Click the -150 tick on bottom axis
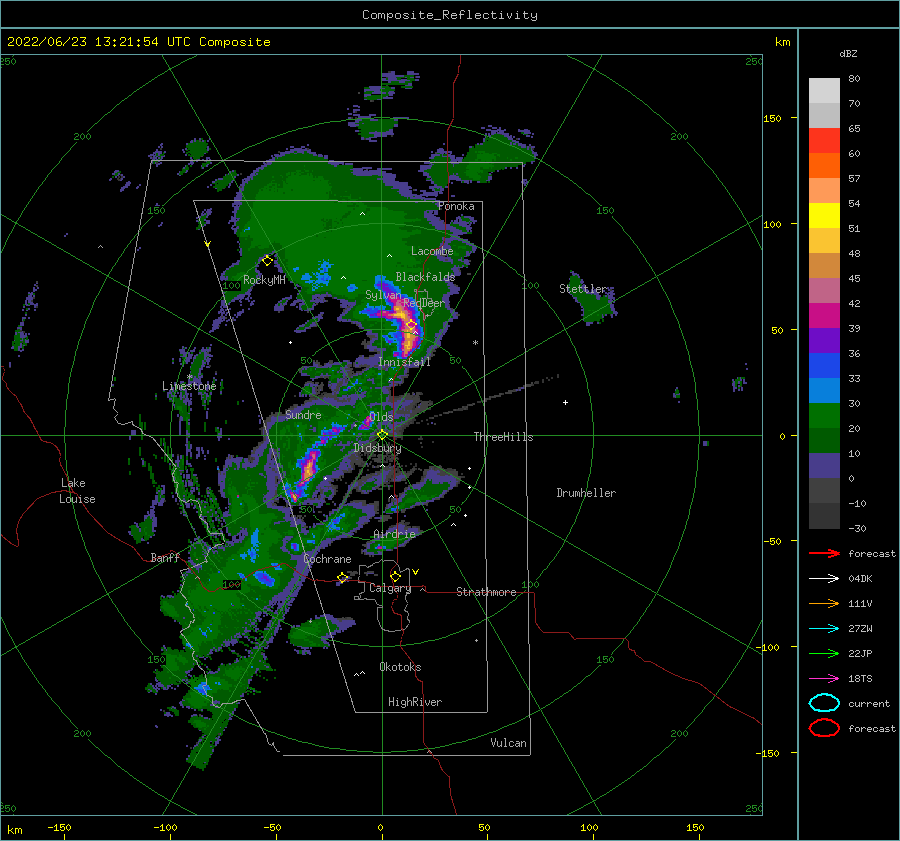The width and height of the screenshot is (900, 841). pyautogui.click(x=59, y=827)
